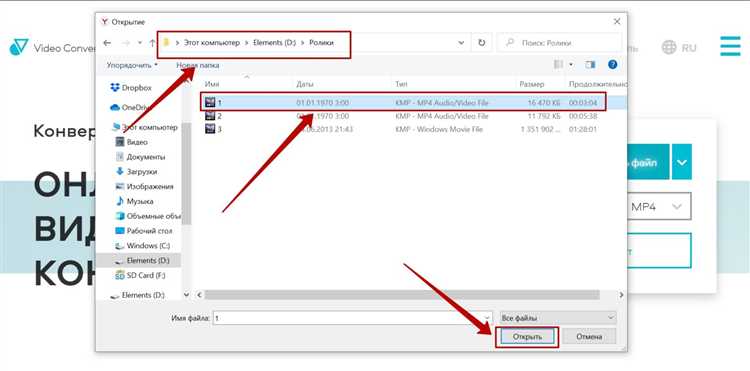Select file 3 Windows Movie File

[x=411, y=129]
